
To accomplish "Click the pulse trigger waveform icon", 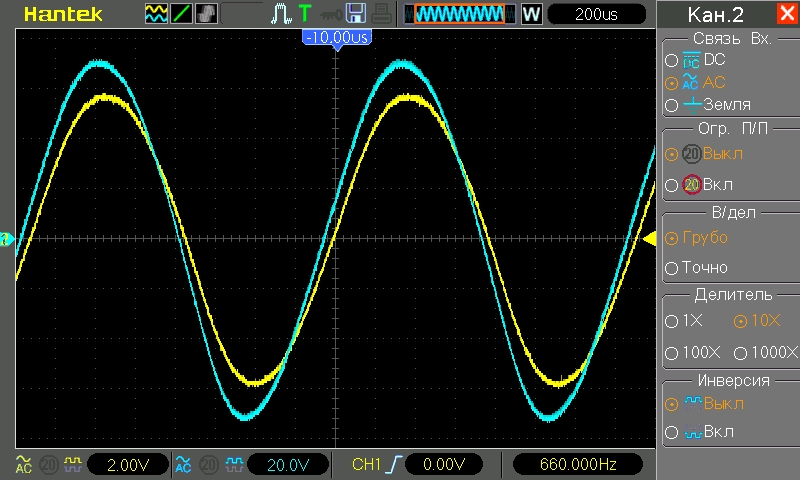I will (x=281, y=14).
